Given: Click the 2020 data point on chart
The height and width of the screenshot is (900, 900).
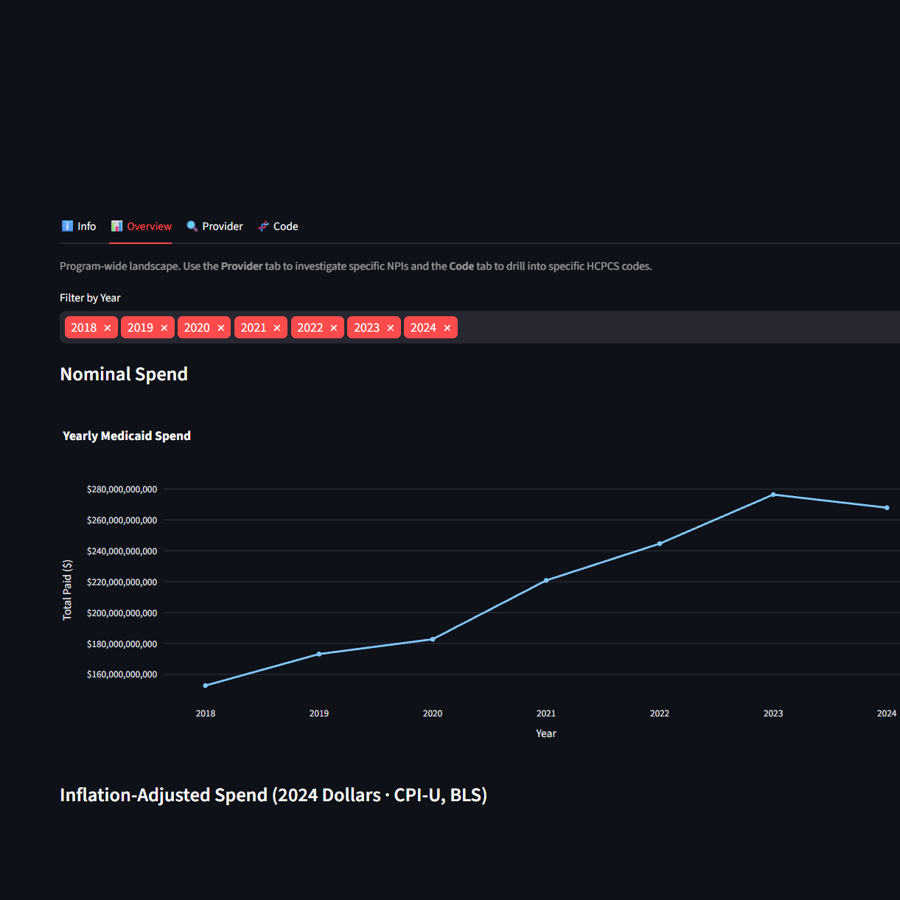Looking at the screenshot, I should click(x=433, y=639).
